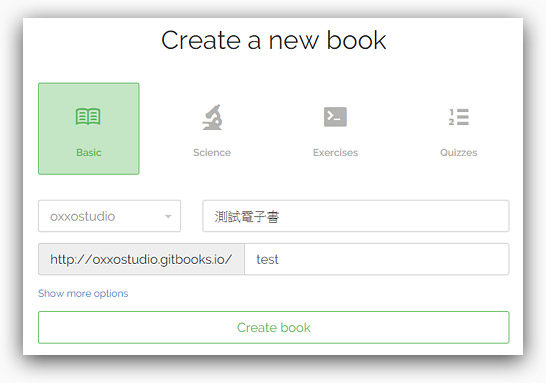Click the Exercises label text
The width and height of the screenshot is (546, 383).
pyautogui.click(x=335, y=153)
